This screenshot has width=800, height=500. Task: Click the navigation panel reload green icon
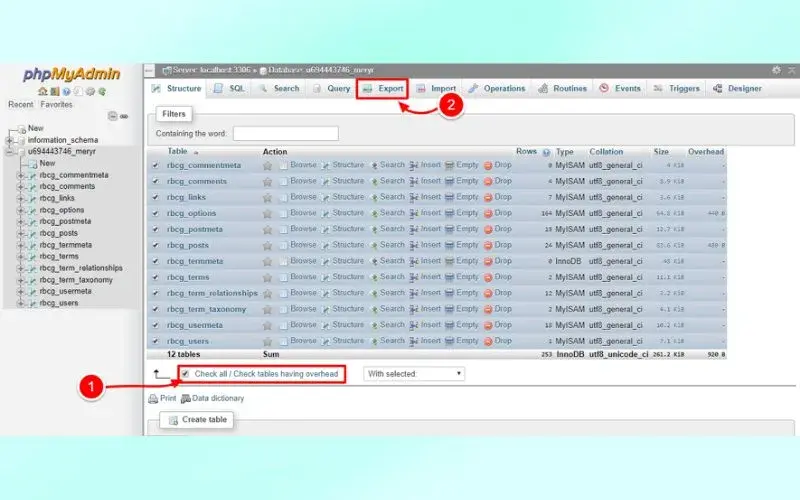(102, 91)
